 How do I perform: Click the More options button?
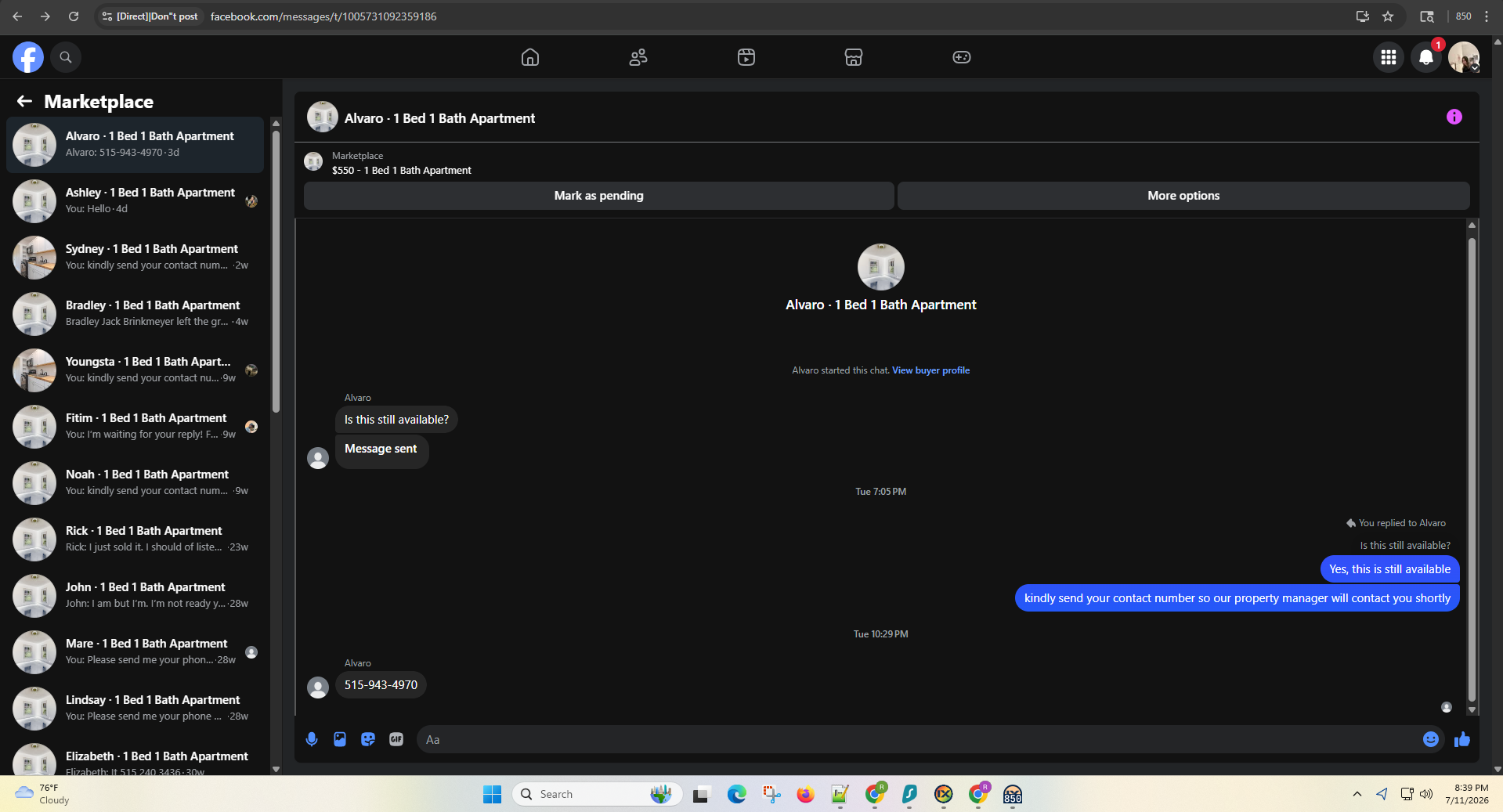[1183, 196]
